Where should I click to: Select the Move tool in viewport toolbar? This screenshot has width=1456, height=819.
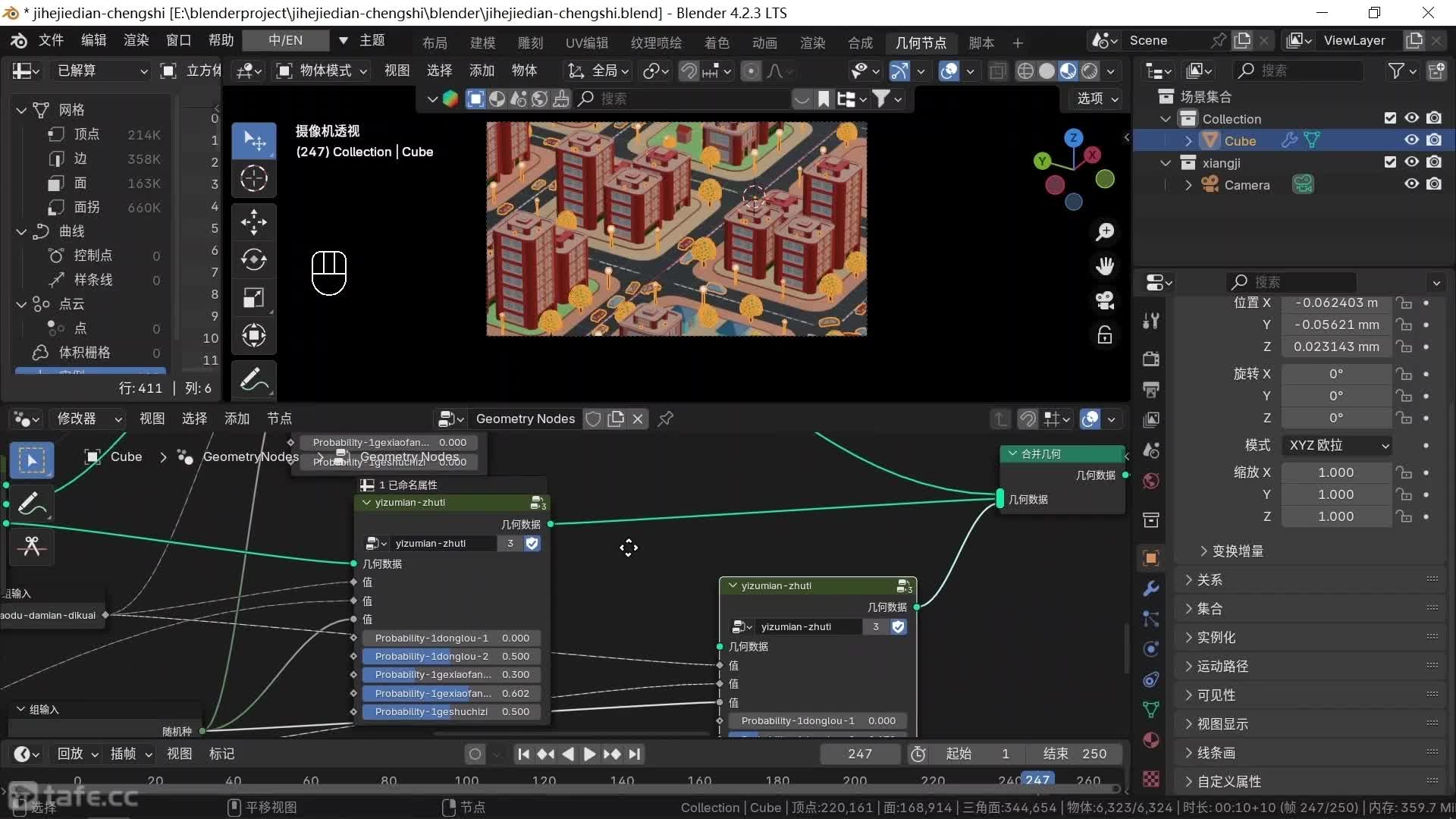[253, 222]
